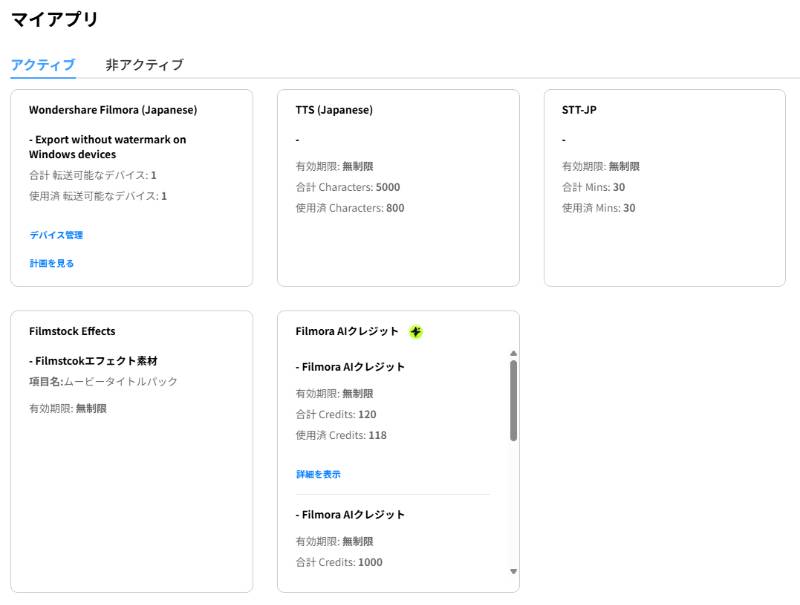Click the Filmstock Effects card title
This screenshot has height=605, width=800.
pos(72,331)
